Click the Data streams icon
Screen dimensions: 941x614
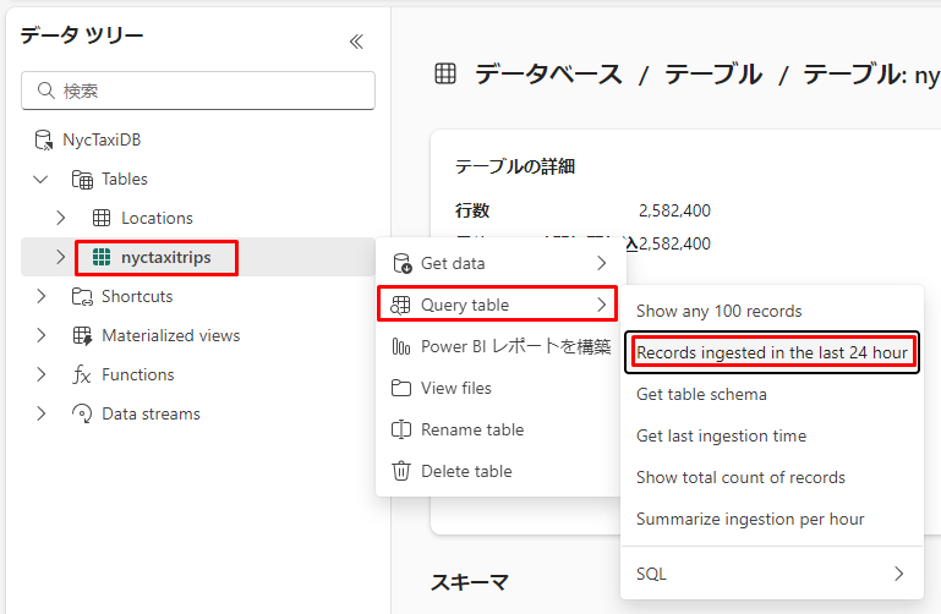coord(82,414)
